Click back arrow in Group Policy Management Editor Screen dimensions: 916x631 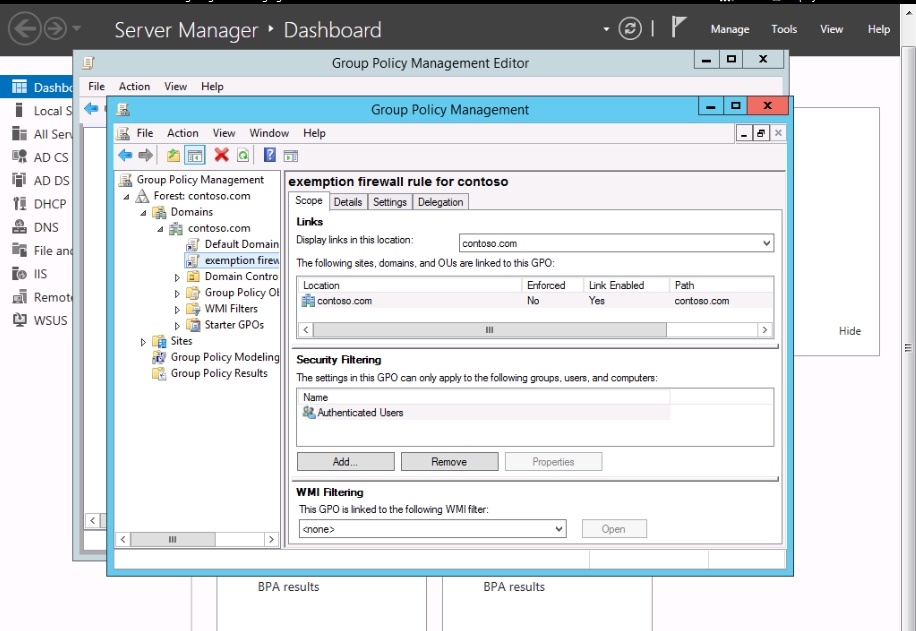[91, 108]
